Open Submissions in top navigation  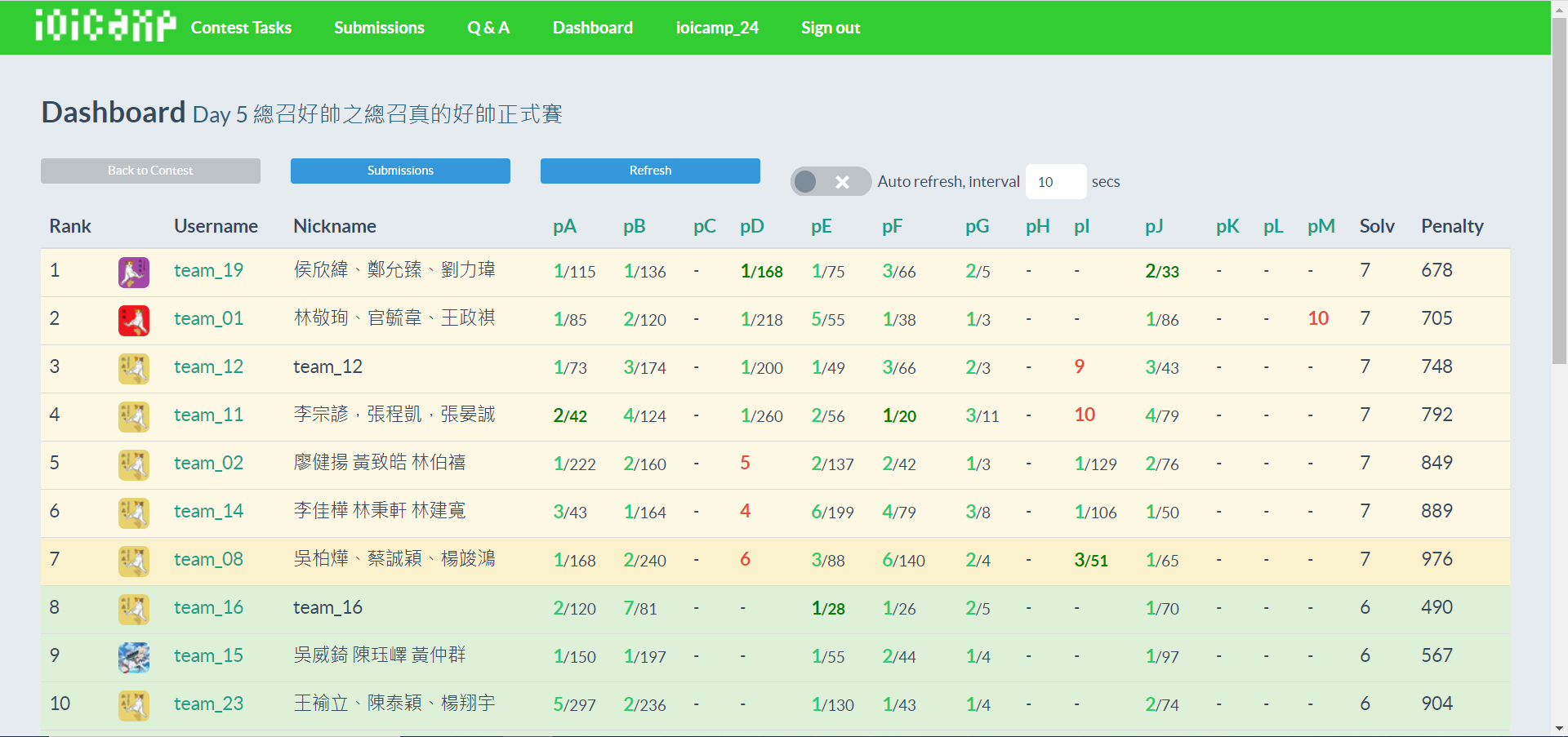379,28
